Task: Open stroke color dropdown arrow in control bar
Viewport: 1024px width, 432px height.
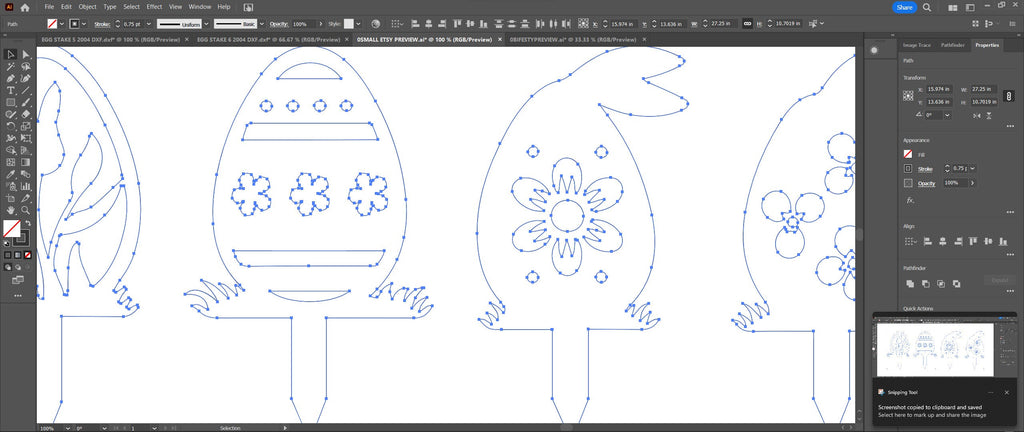Action: [86, 23]
